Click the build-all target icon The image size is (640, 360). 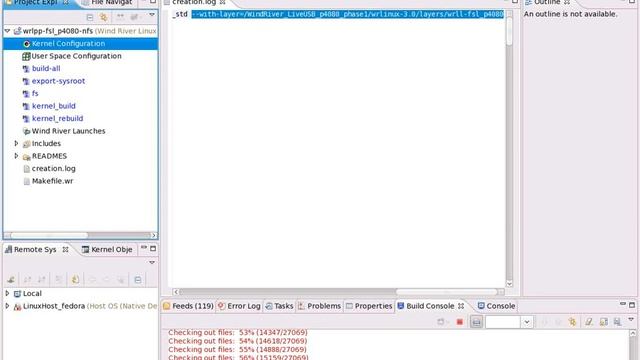coord(26,69)
